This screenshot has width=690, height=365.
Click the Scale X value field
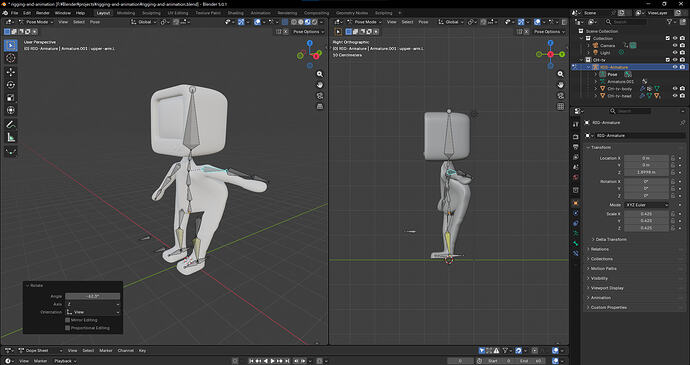tap(646, 214)
